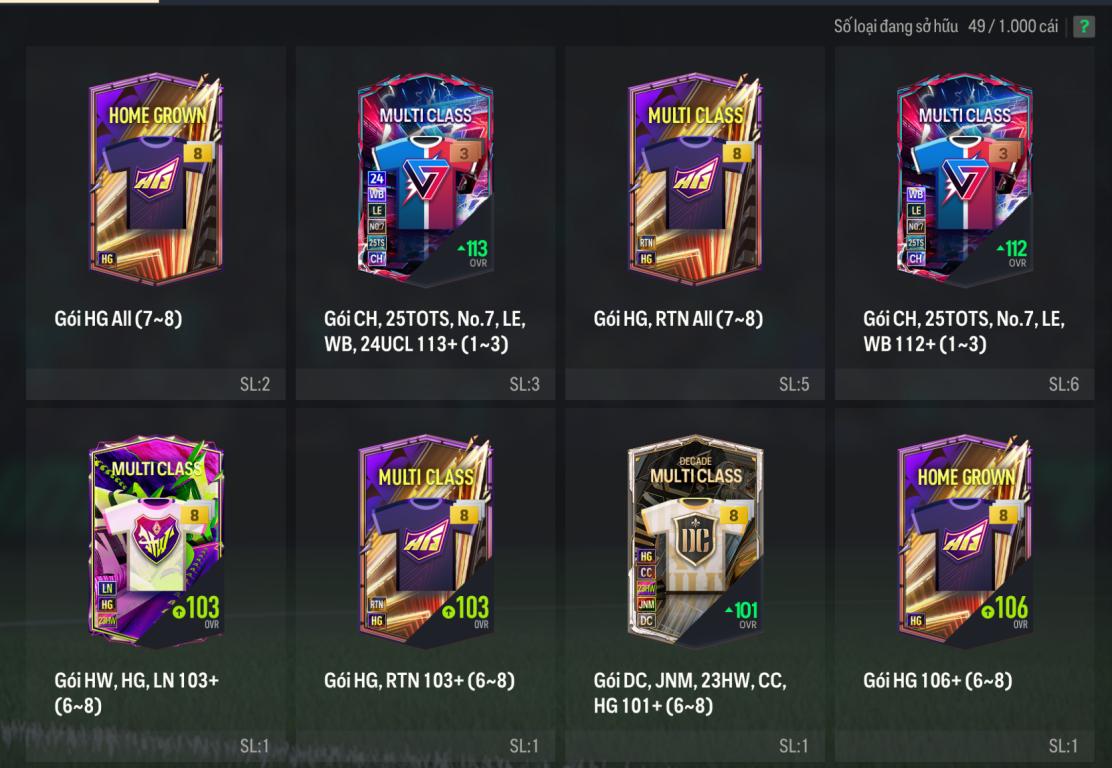
Task: Select the Decade Multi Class DC pack
Action: click(x=695, y=540)
